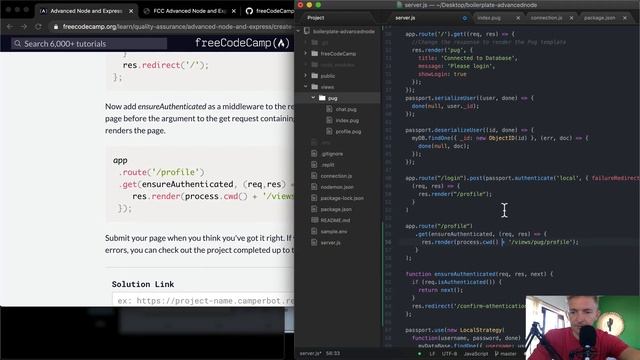This screenshot has width=640, height=360.
Task: Click LF line ending in status bar
Action: (x=432, y=354)
